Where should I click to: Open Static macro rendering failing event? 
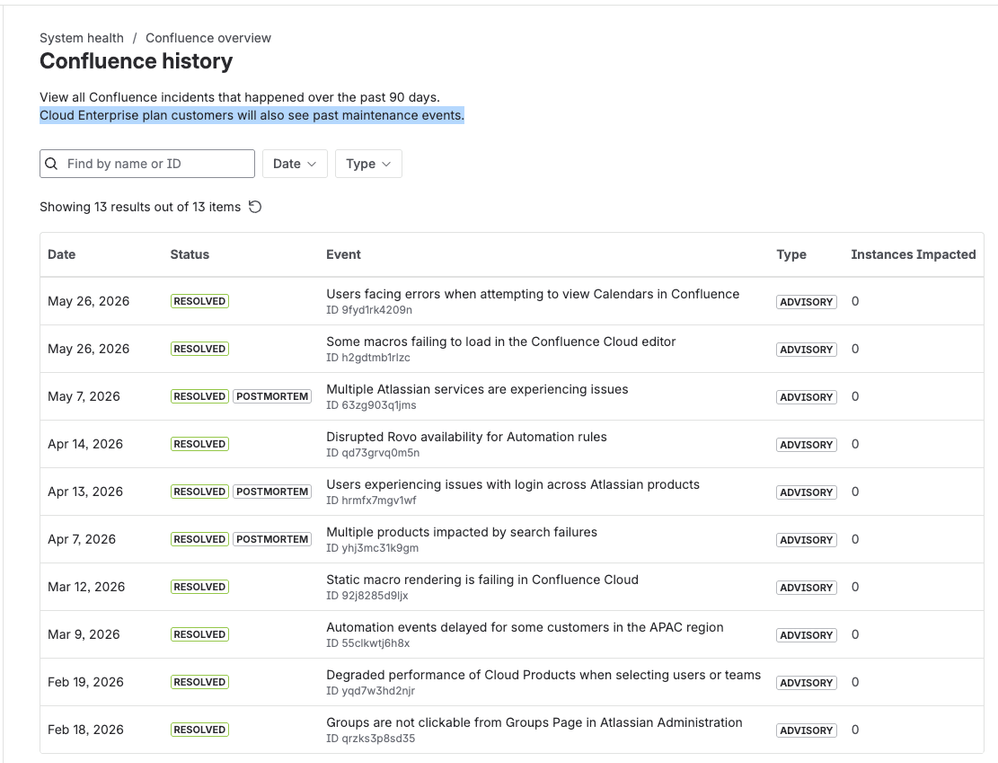point(482,580)
